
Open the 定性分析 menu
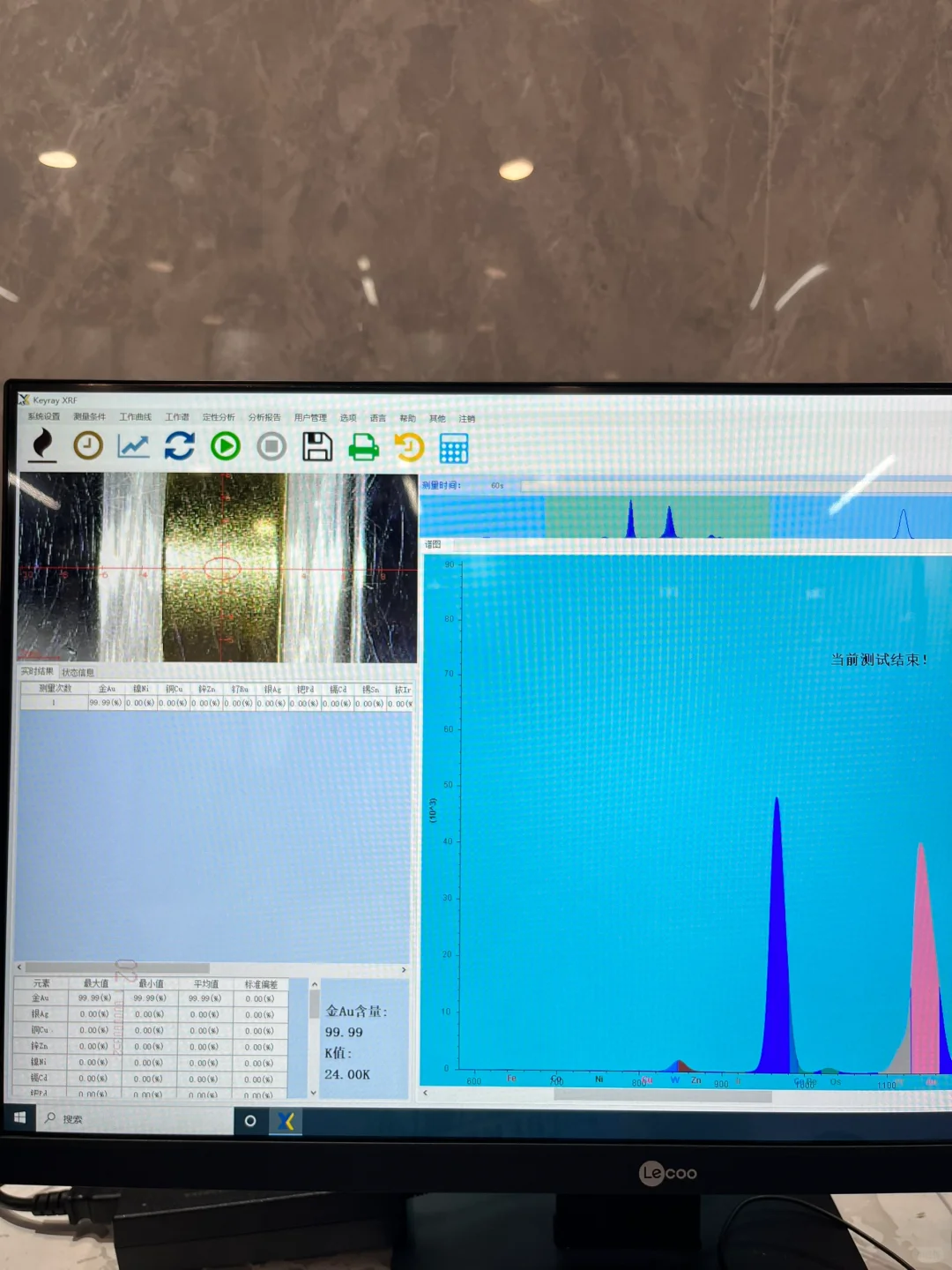coord(219,417)
